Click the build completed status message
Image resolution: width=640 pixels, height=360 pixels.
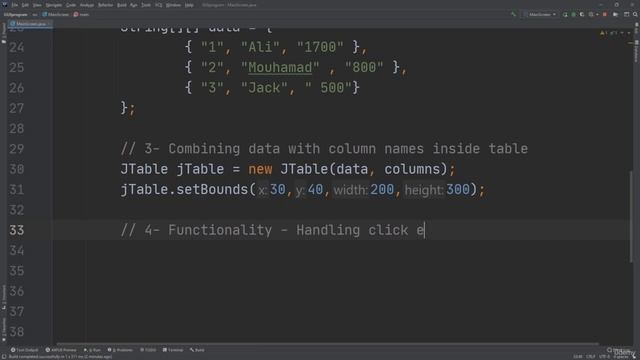[x=60, y=357]
